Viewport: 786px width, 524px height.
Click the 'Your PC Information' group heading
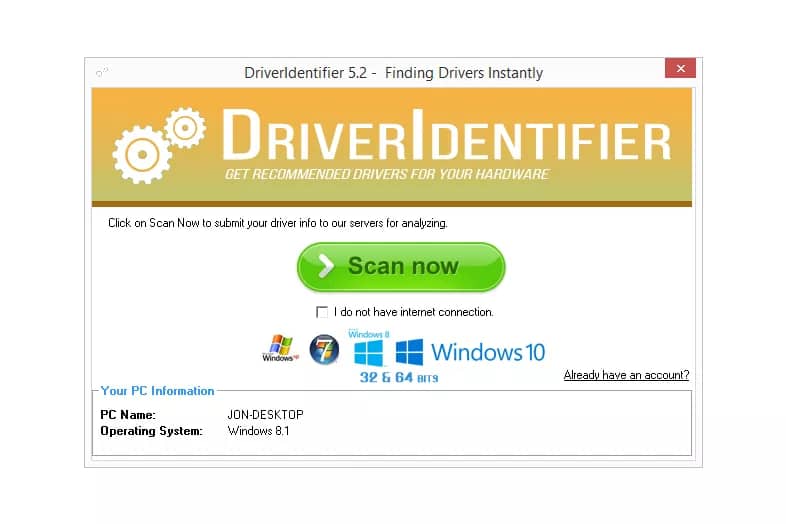point(157,391)
